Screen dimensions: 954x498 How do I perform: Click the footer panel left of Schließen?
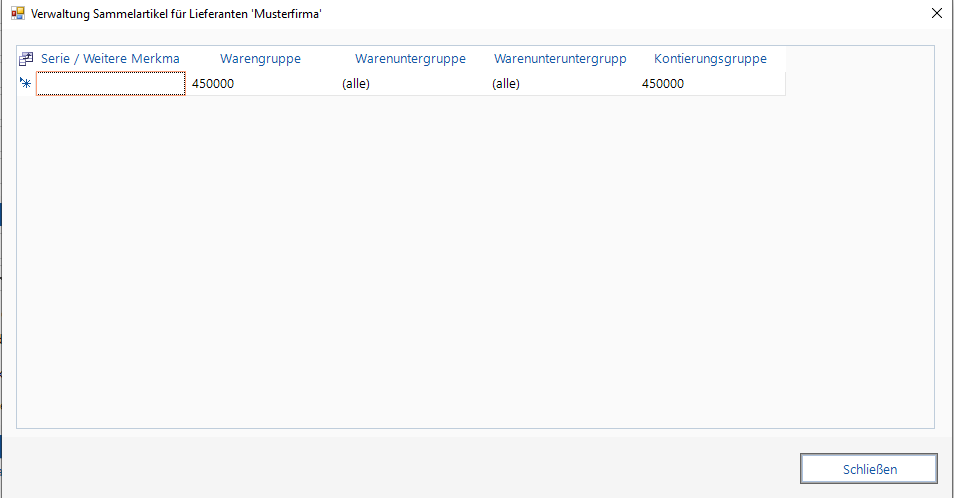click(400, 468)
